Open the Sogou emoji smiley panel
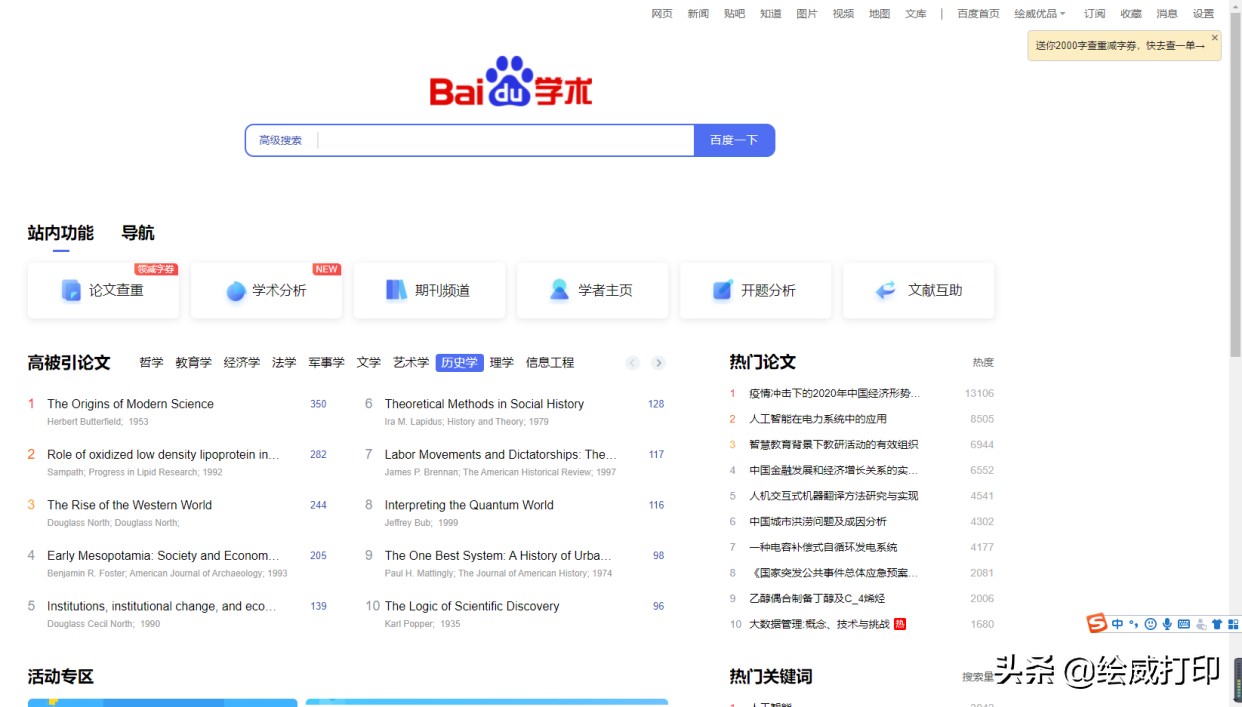Viewport: 1242px width, 707px height. point(1151,624)
